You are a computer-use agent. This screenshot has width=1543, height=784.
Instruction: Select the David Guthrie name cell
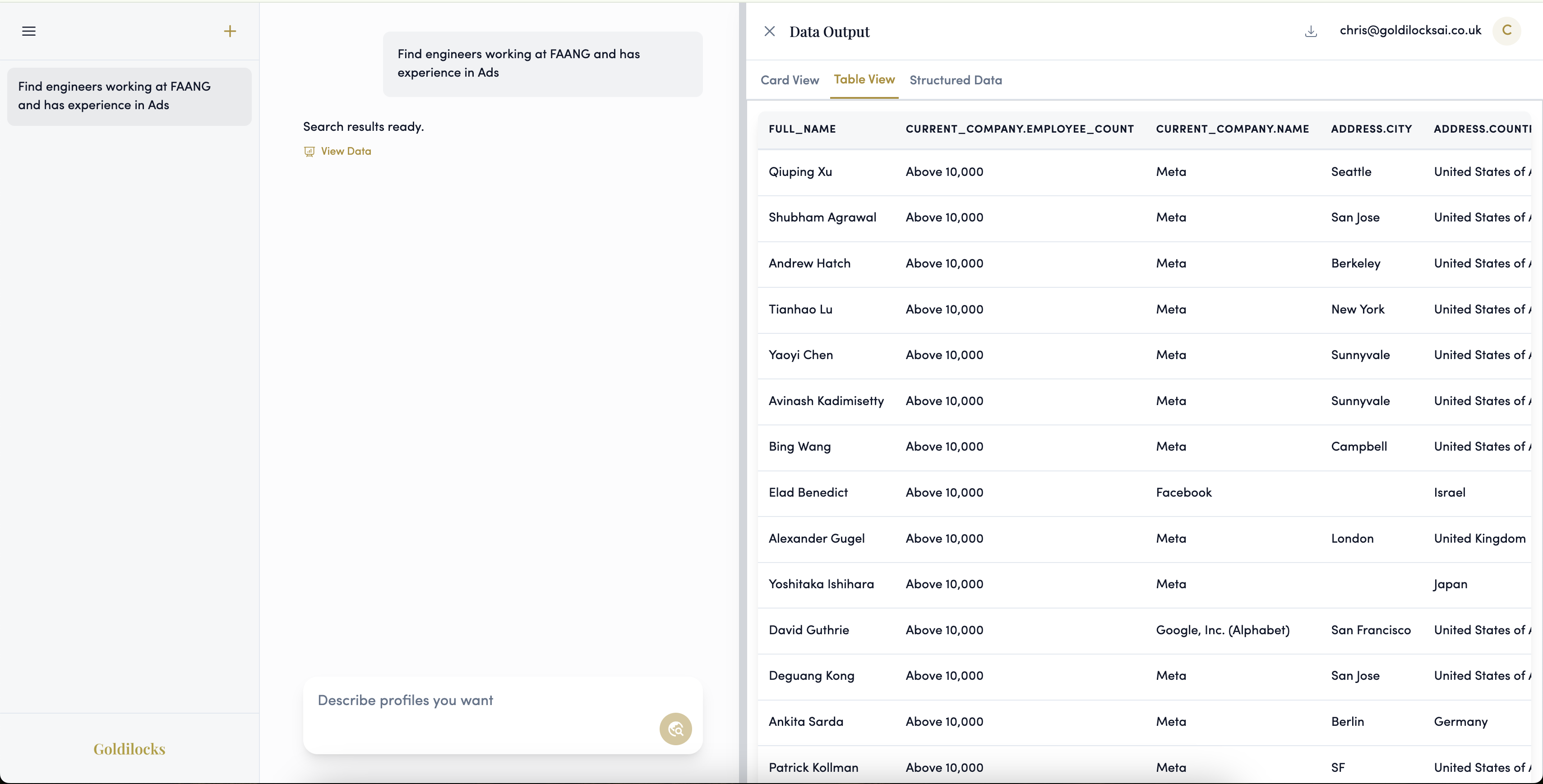click(x=808, y=630)
